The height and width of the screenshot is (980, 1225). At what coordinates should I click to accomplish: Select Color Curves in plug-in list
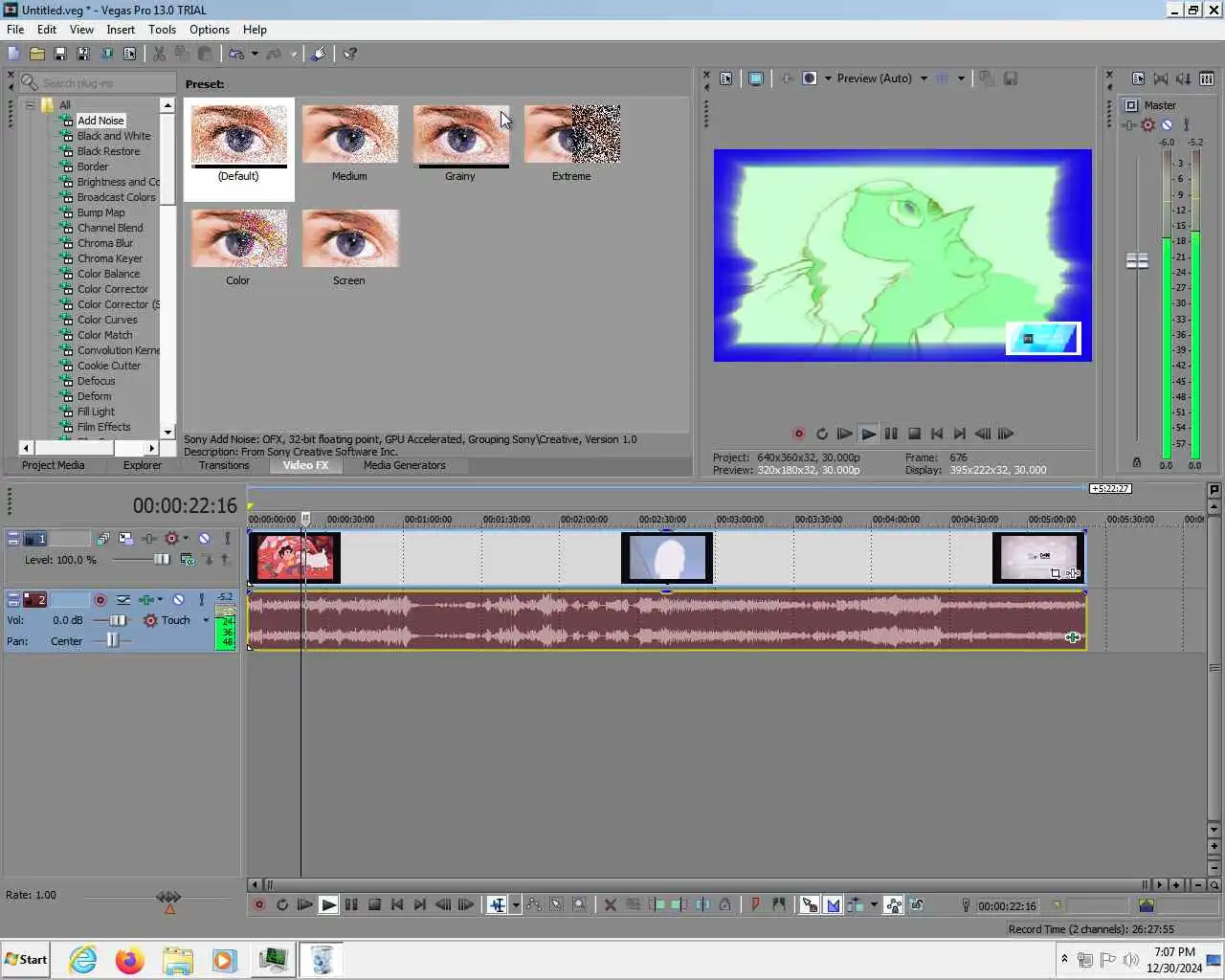[107, 320]
